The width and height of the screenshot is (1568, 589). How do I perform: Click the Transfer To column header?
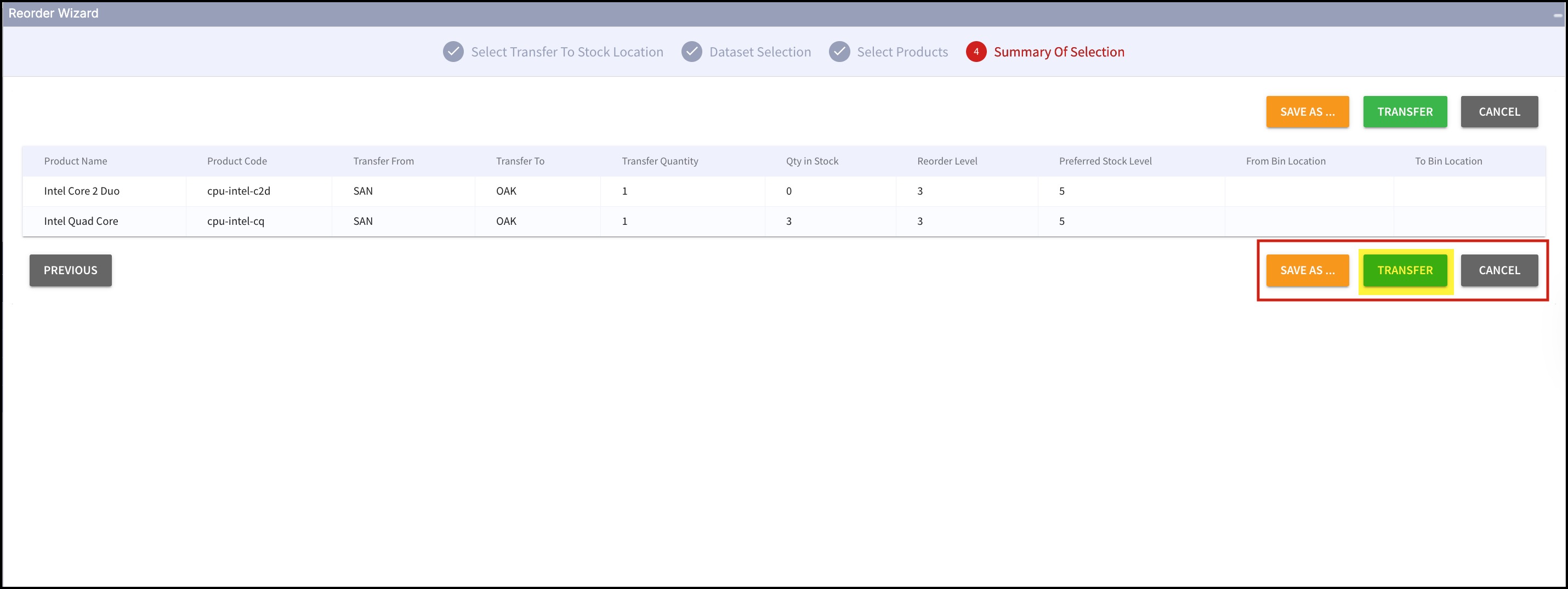coord(520,161)
